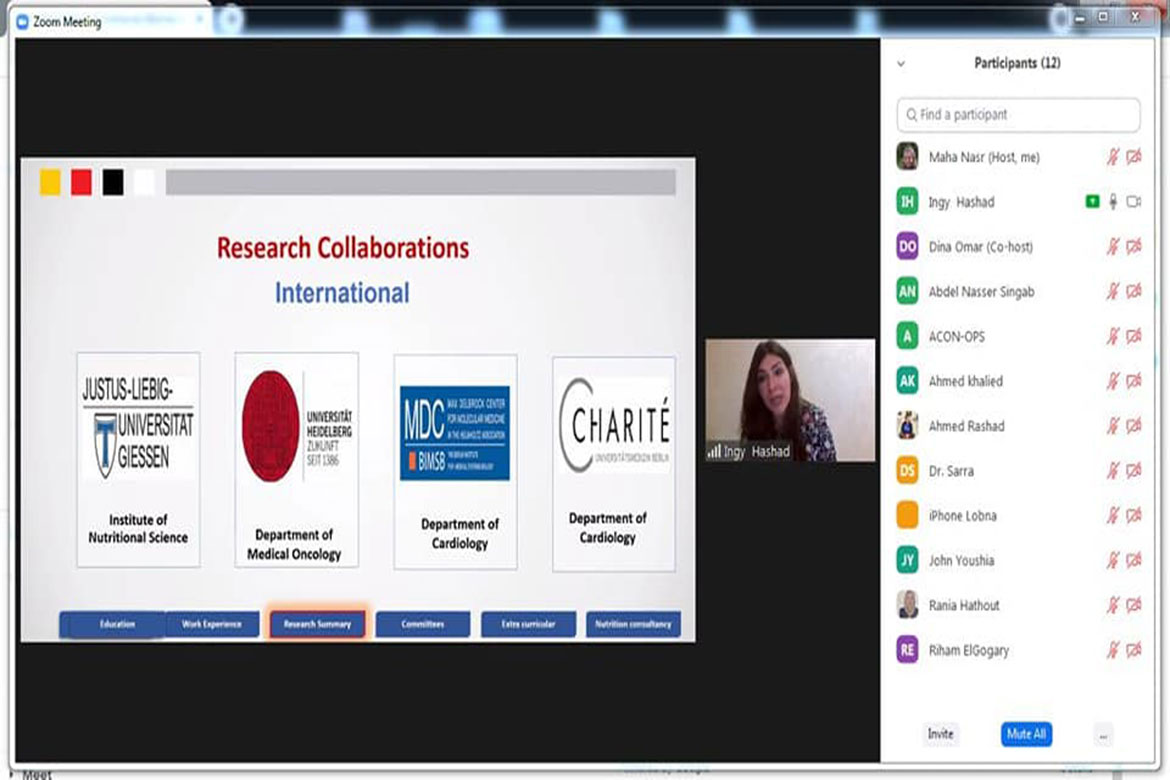Click Rania Hathout's muted microphone icon

click(x=1113, y=605)
